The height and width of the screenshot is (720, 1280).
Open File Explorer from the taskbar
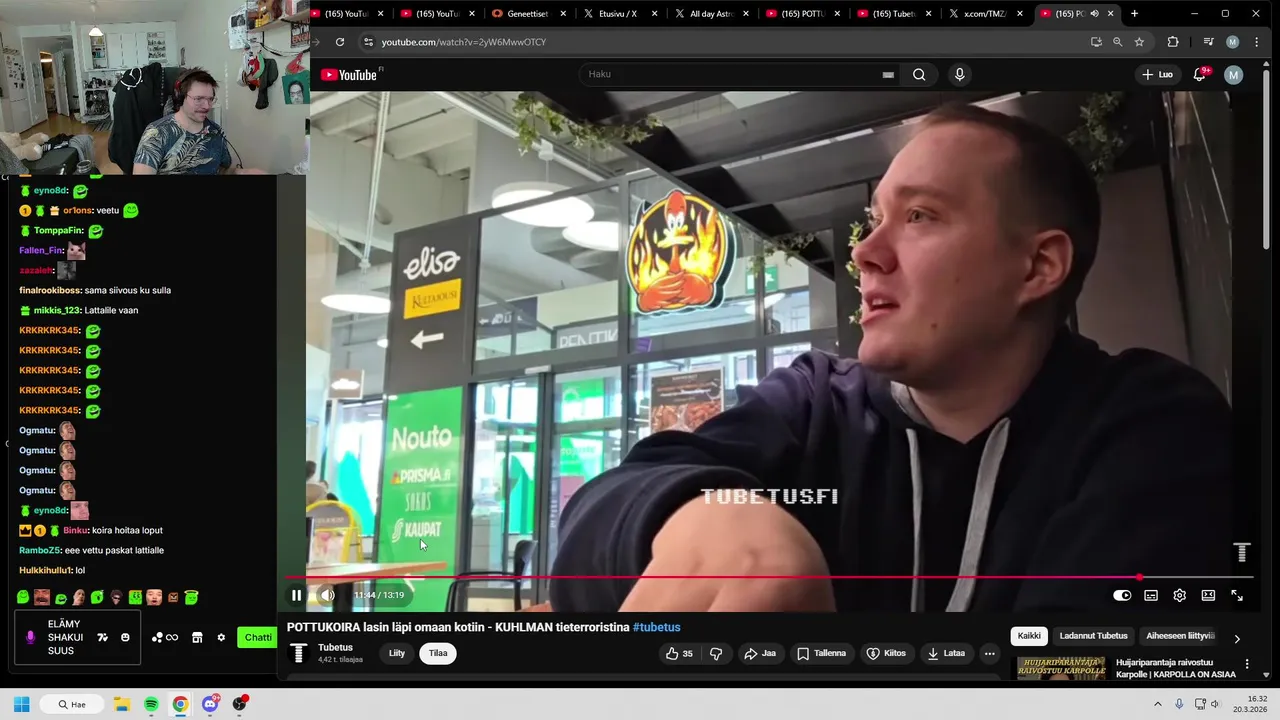(121, 704)
